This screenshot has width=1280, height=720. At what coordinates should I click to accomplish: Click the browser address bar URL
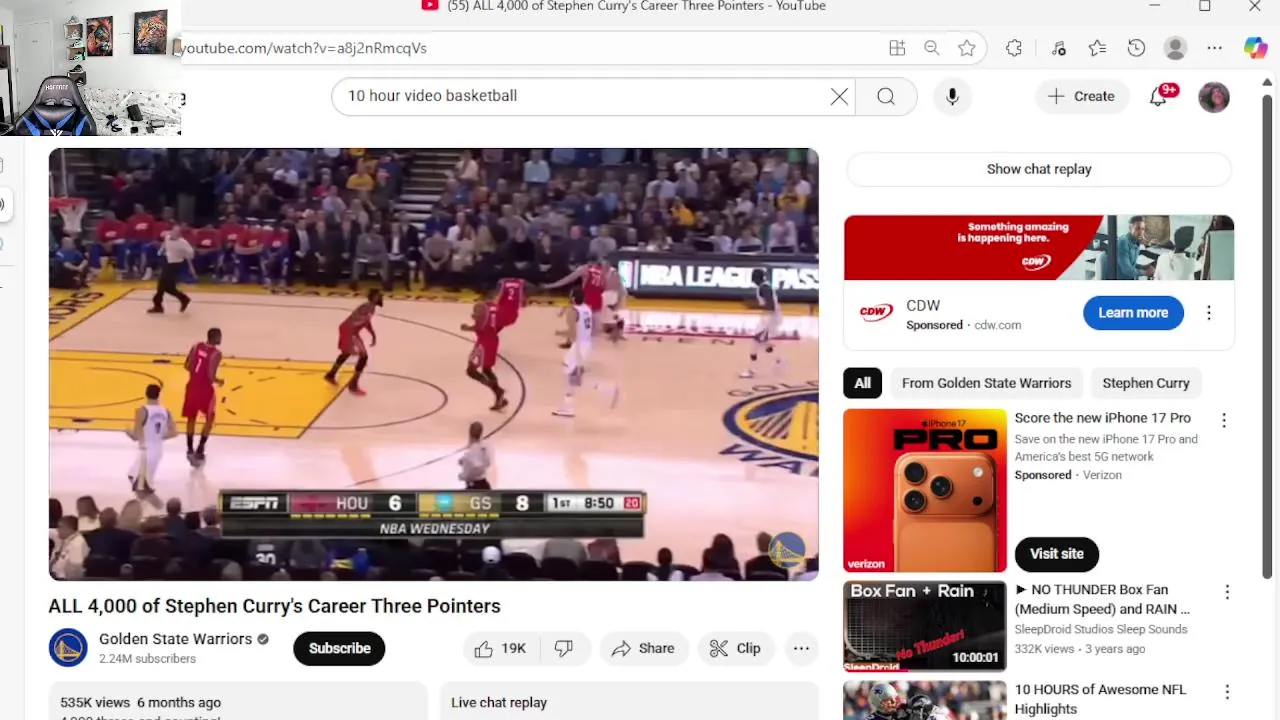(x=305, y=48)
